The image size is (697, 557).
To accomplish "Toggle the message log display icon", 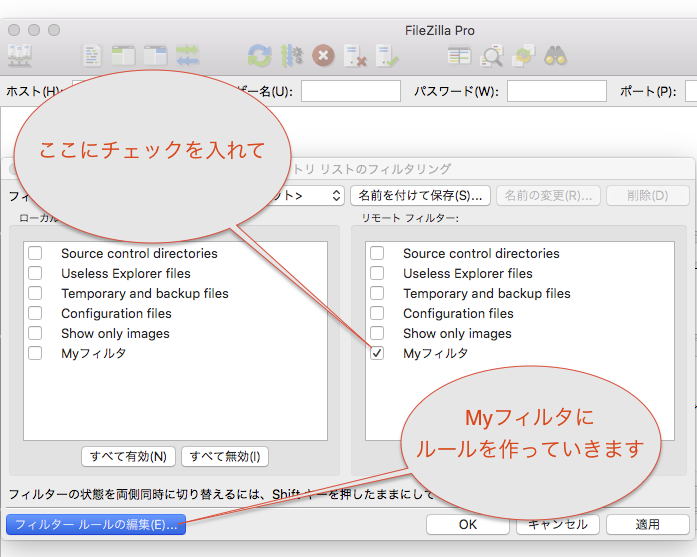I will pos(92,56).
